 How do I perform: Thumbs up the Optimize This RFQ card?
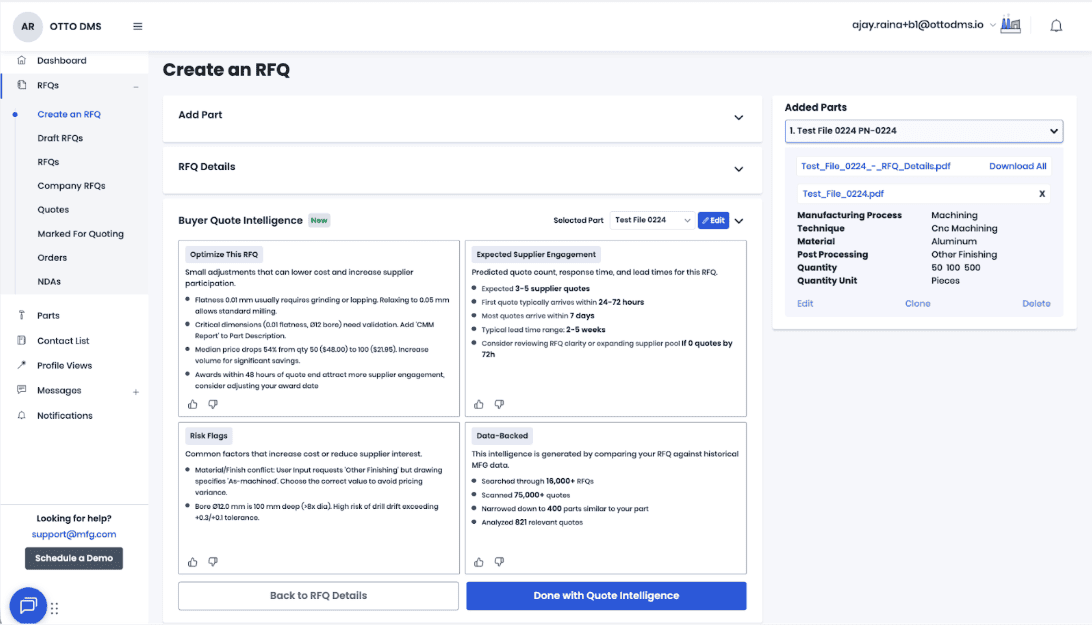(193, 404)
